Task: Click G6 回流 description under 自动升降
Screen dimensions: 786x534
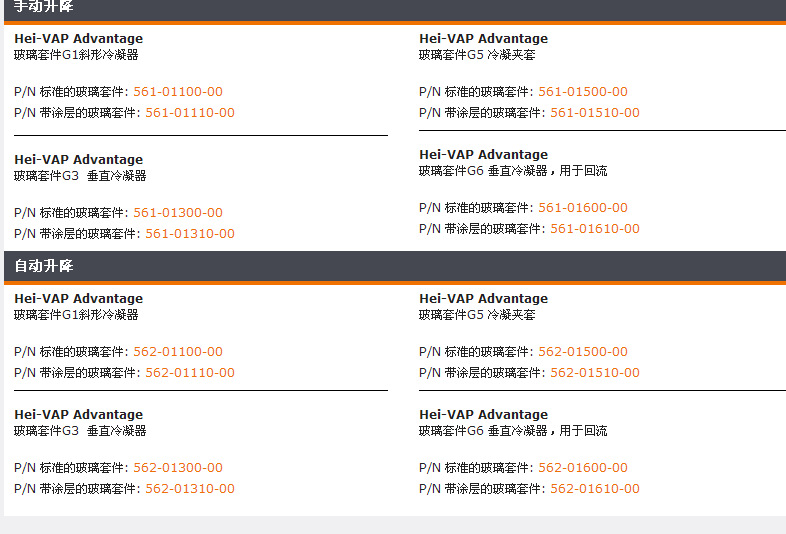Action: pyautogui.click(x=513, y=431)
